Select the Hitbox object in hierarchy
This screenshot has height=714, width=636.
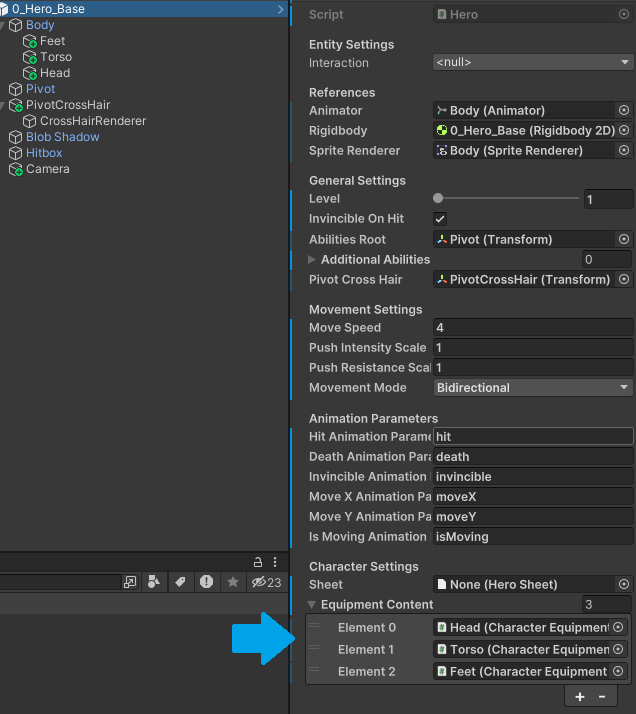44,153
